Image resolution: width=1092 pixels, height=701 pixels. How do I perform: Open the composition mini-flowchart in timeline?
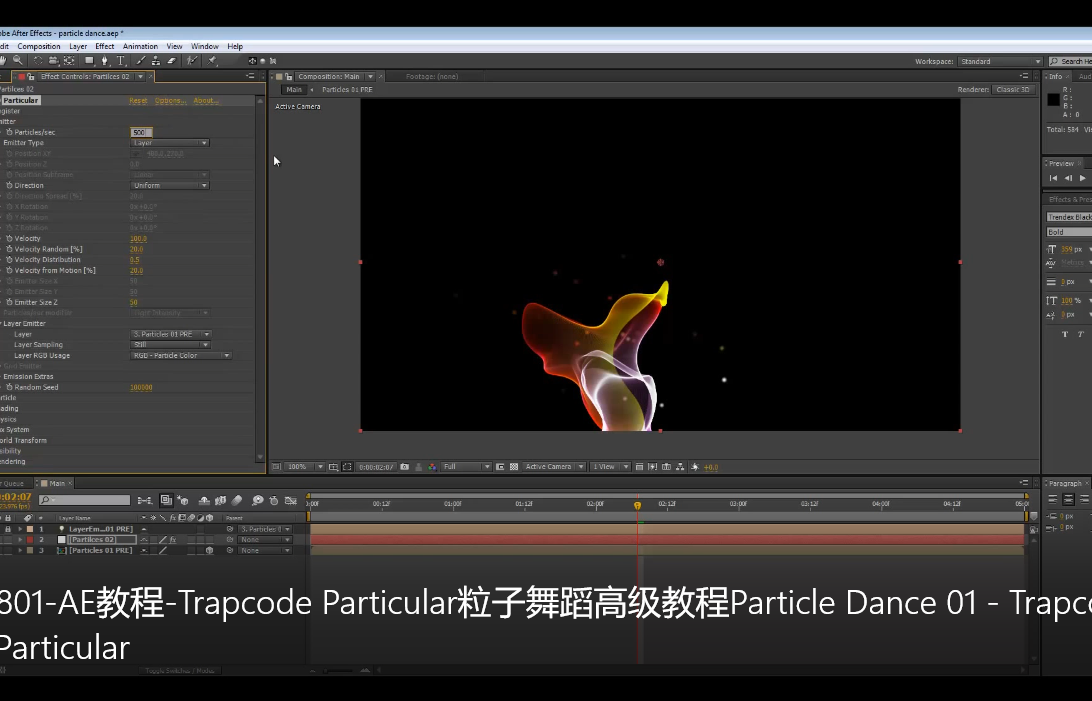coord(145,501)
